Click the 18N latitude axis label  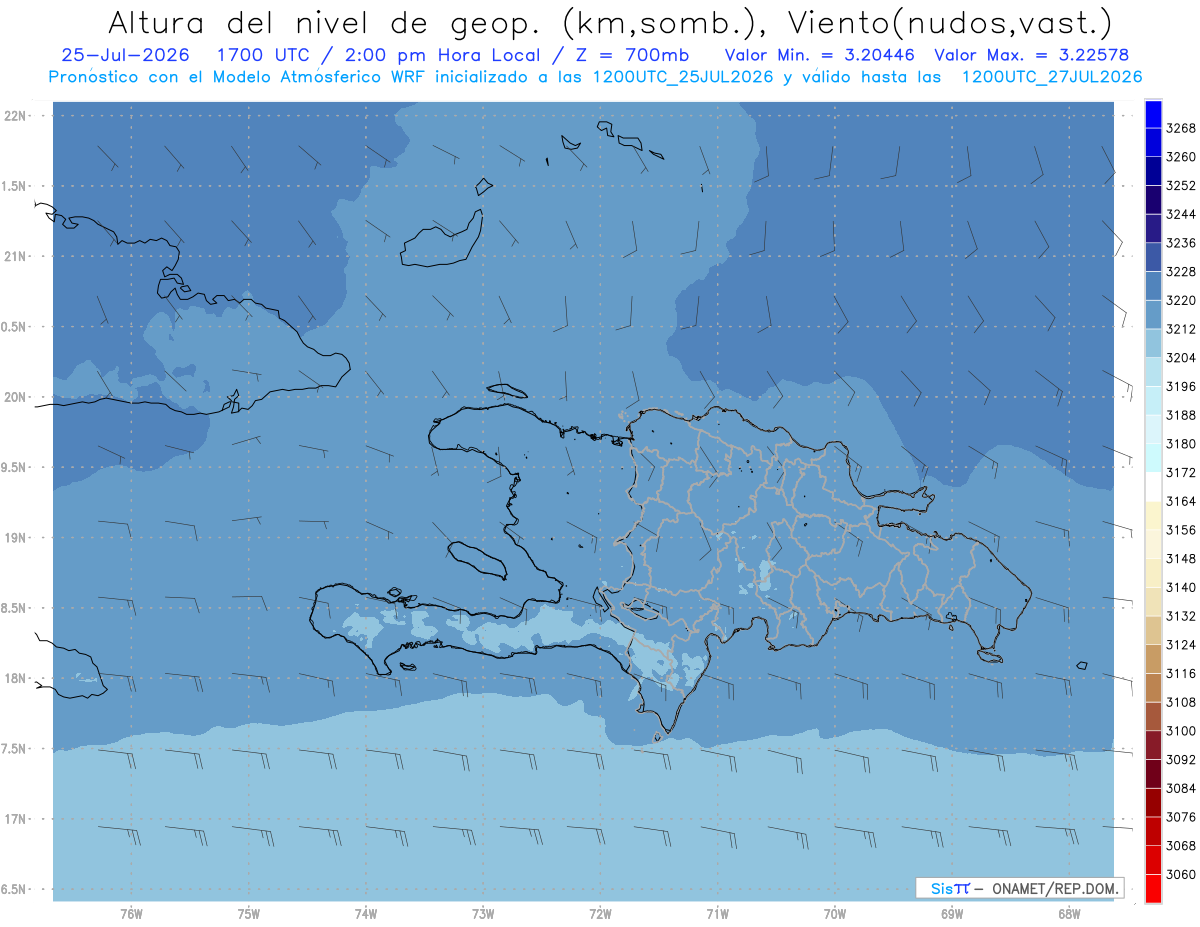coord(16,678)
